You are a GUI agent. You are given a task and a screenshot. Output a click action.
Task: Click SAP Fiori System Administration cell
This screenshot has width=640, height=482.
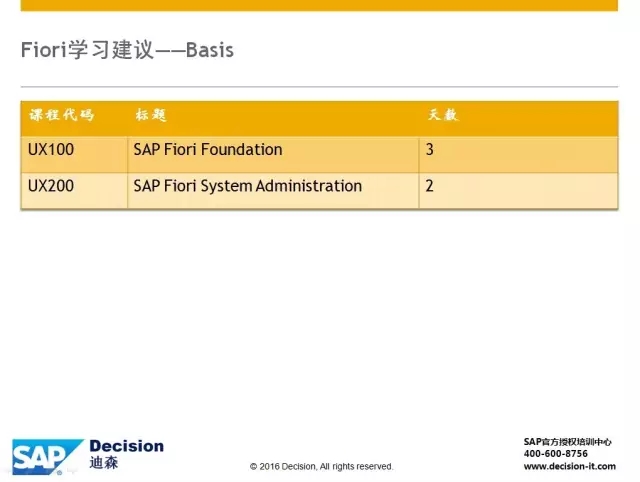coord(273,190)
